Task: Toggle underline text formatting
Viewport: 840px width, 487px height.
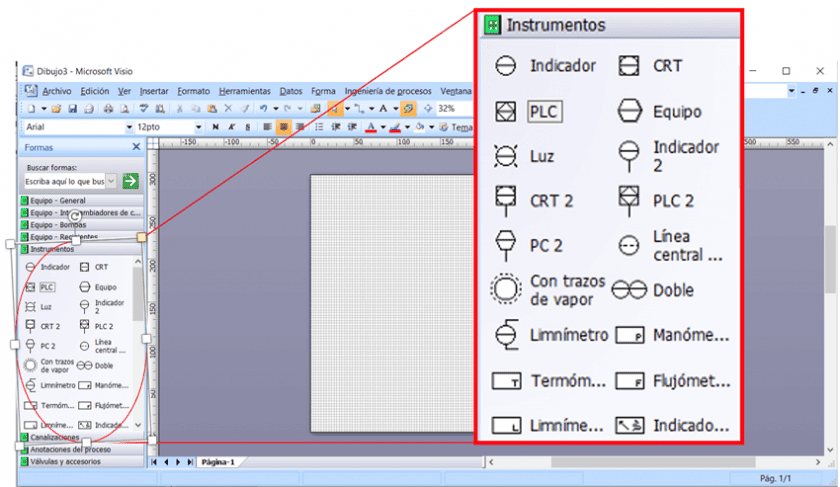Action: (x=247, y=127)
